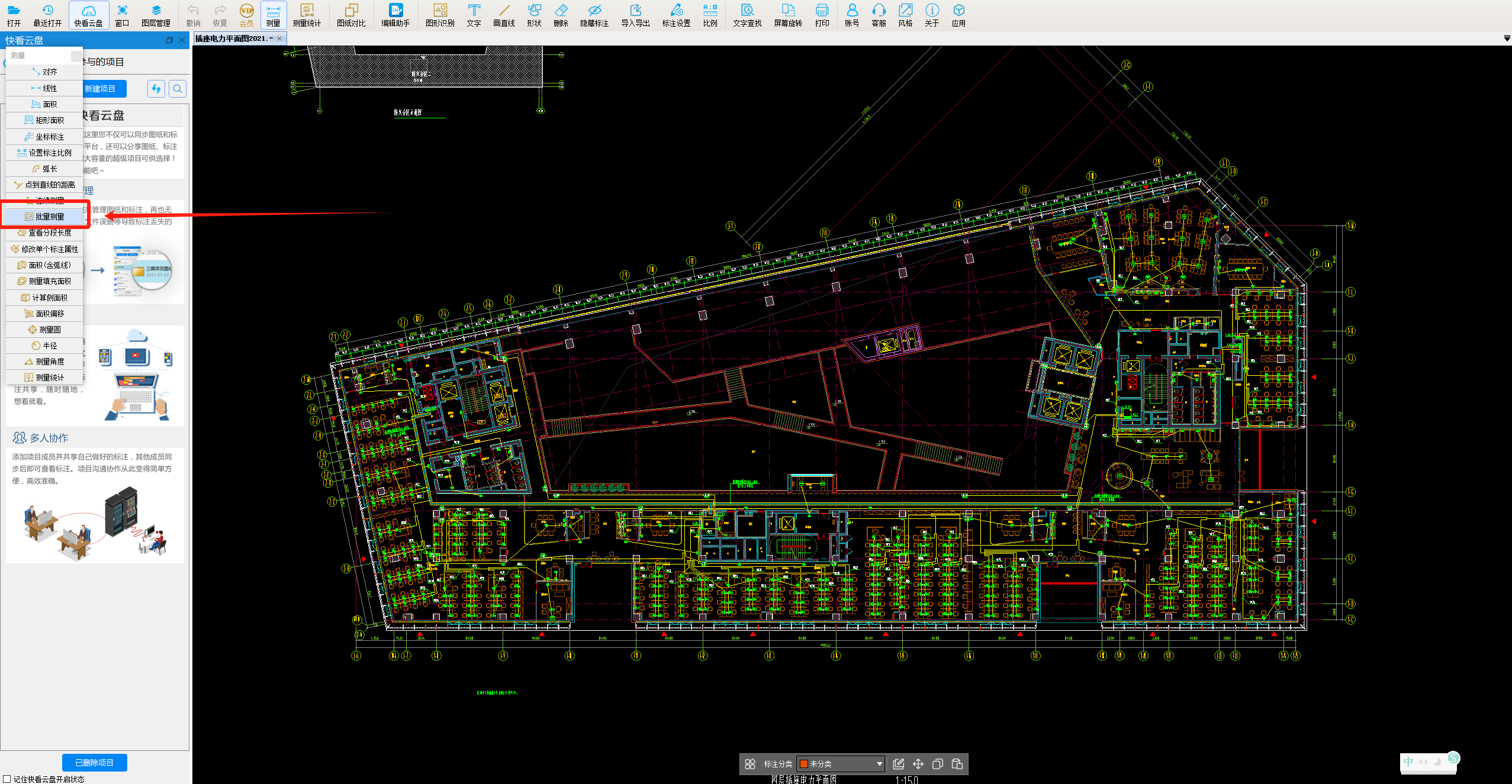
Task: Close the 插座电力平面图2021 tab
Action: point(279,38)
